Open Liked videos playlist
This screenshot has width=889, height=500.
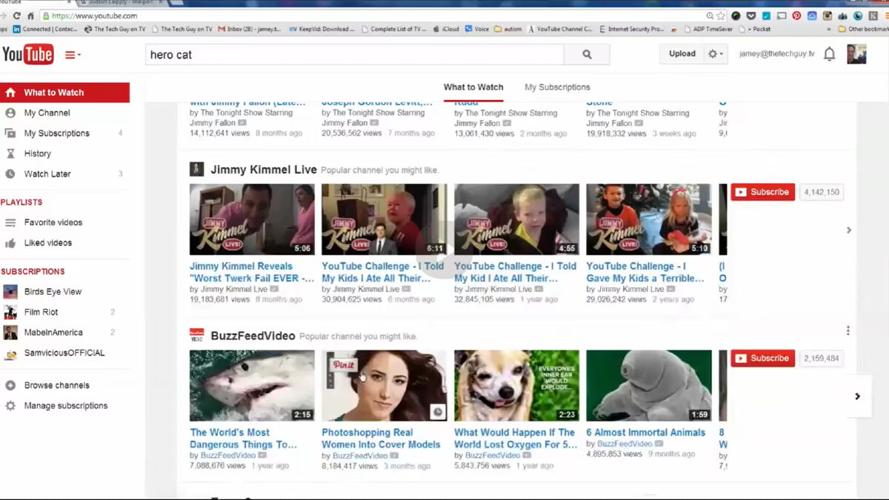pyautogui.click(x=48, y=243)
